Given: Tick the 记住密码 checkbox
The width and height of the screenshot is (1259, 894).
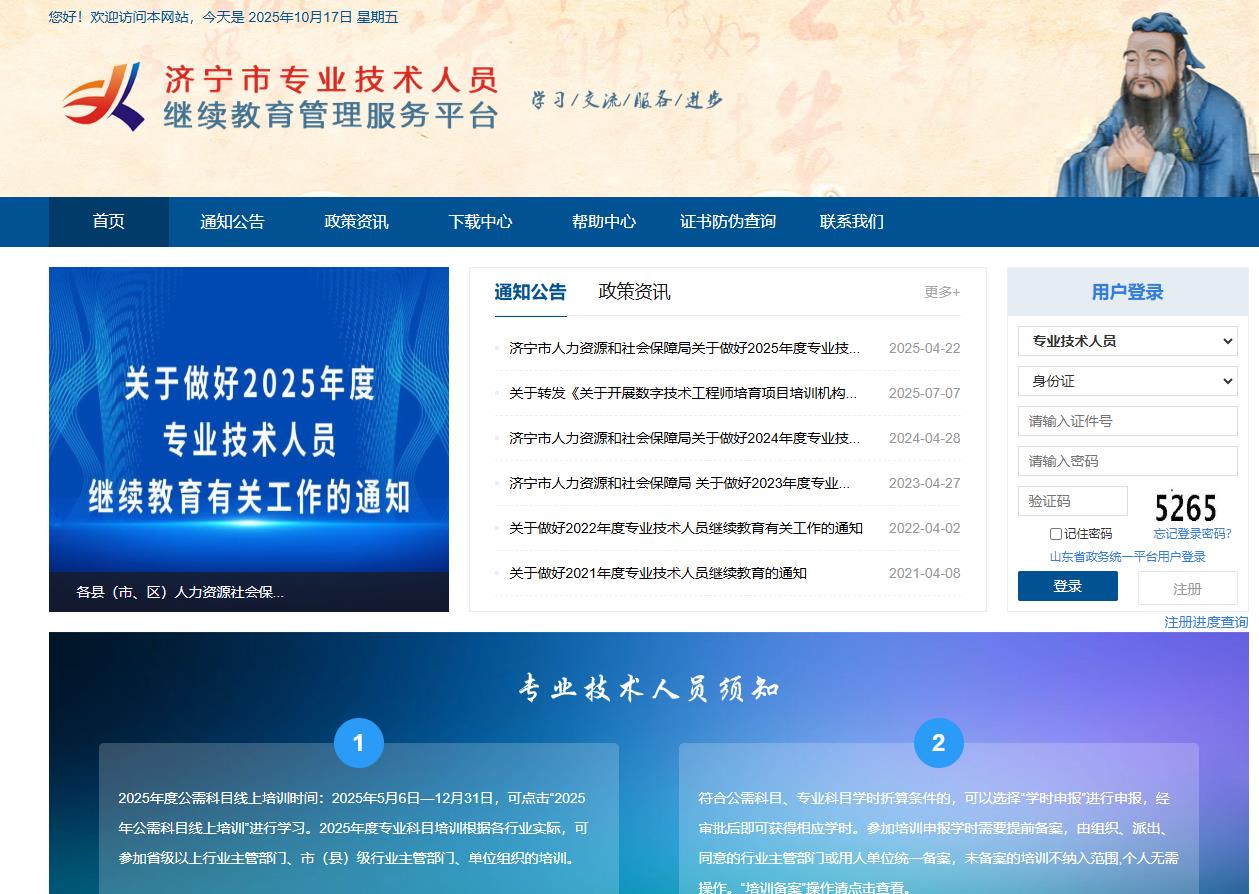Looking at the screenshot, I should pyautogui.click(x=1056, y=534).
